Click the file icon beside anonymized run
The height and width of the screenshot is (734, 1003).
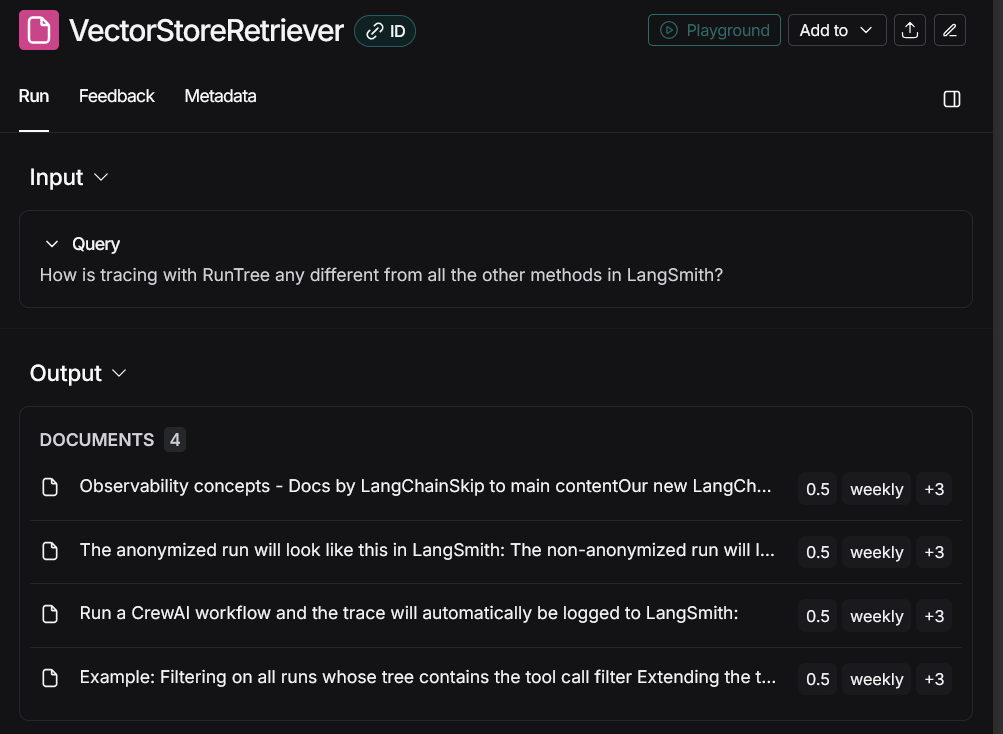coord(50,551)
